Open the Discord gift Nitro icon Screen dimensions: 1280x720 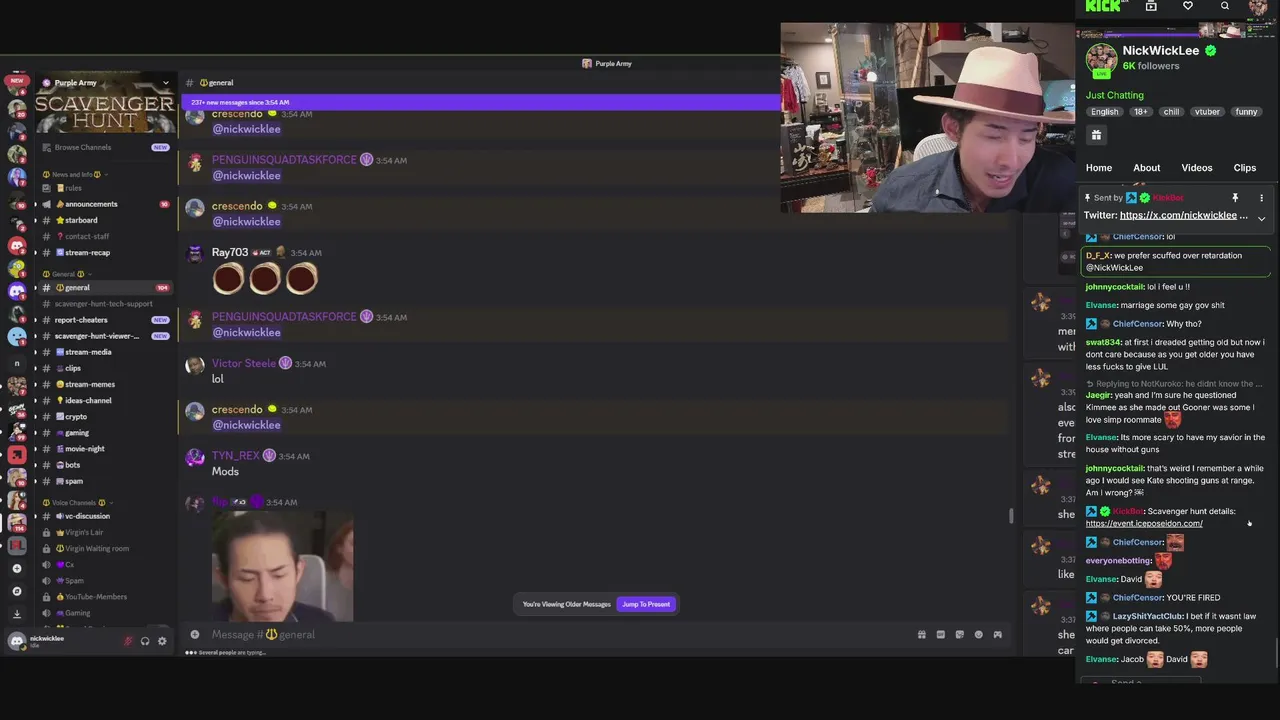point(922,634)
